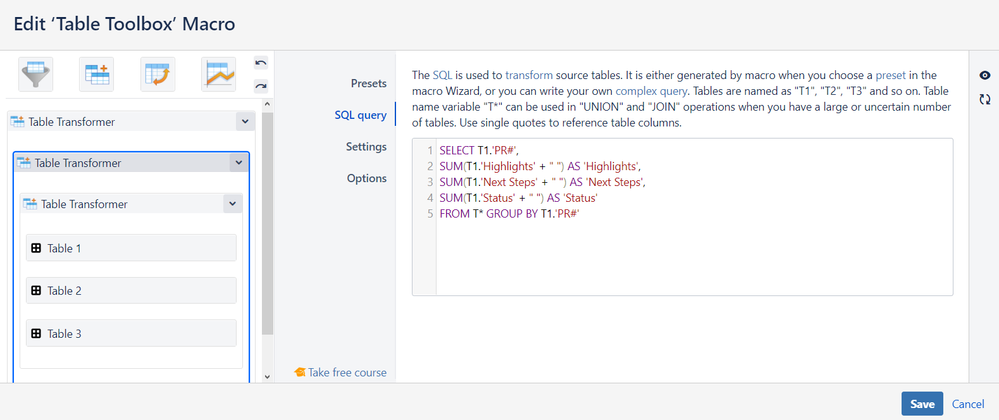Click the refresh preview arrows icon
Screen dimensions: 999x420
[x=985, y=99]
